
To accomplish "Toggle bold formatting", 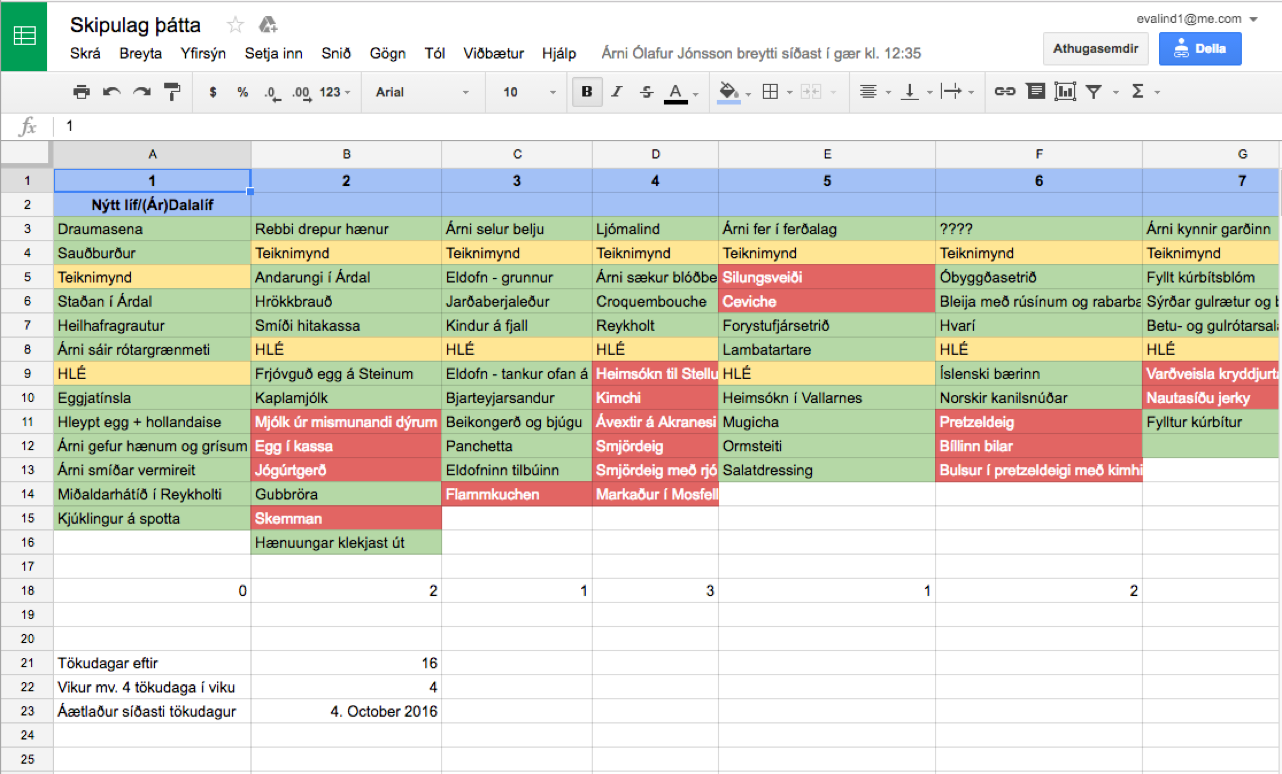I will (x=587, y=92).
